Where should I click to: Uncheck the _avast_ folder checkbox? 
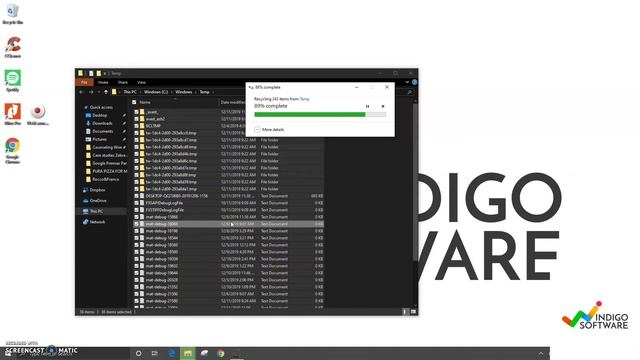[136, 112]
